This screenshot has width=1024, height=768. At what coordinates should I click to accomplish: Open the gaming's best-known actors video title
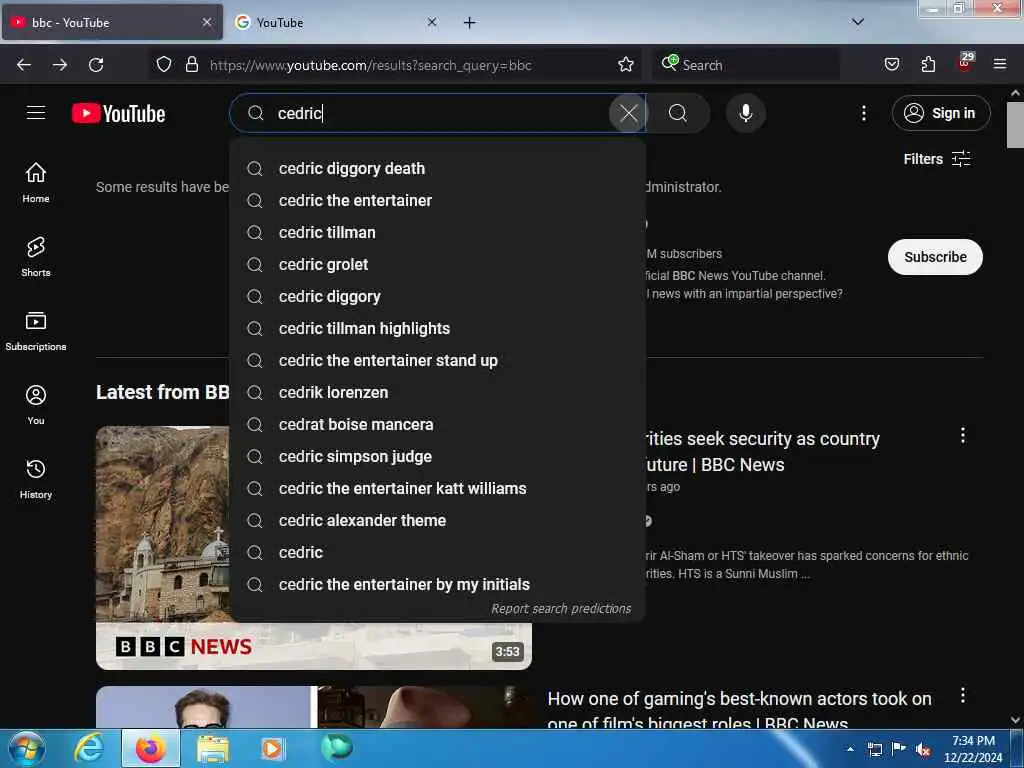[x=739, y=710]
